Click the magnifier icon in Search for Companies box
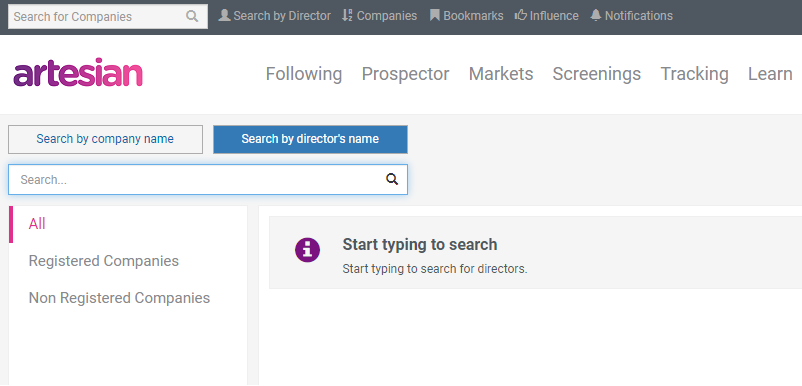Screen dimensions: 802x386 (192, 16)
